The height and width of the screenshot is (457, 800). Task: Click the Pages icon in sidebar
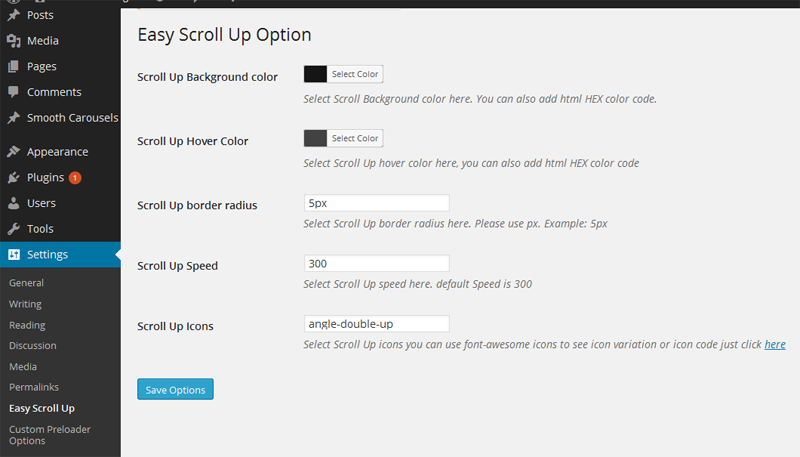pyautogui.click(x=14, y=66)
